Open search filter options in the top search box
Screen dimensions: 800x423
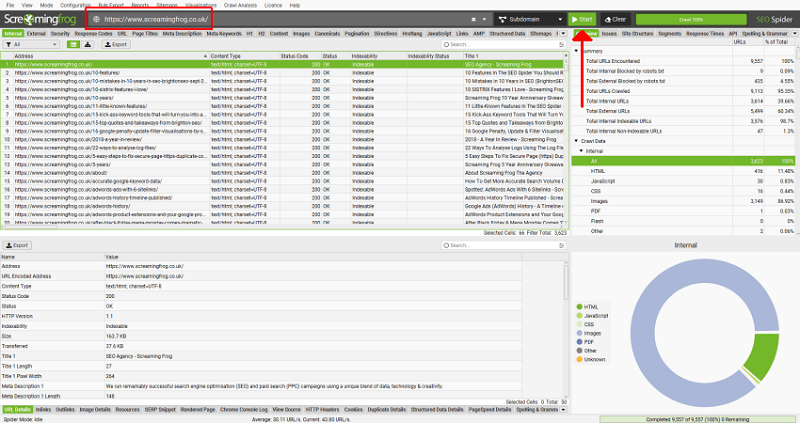561,44
